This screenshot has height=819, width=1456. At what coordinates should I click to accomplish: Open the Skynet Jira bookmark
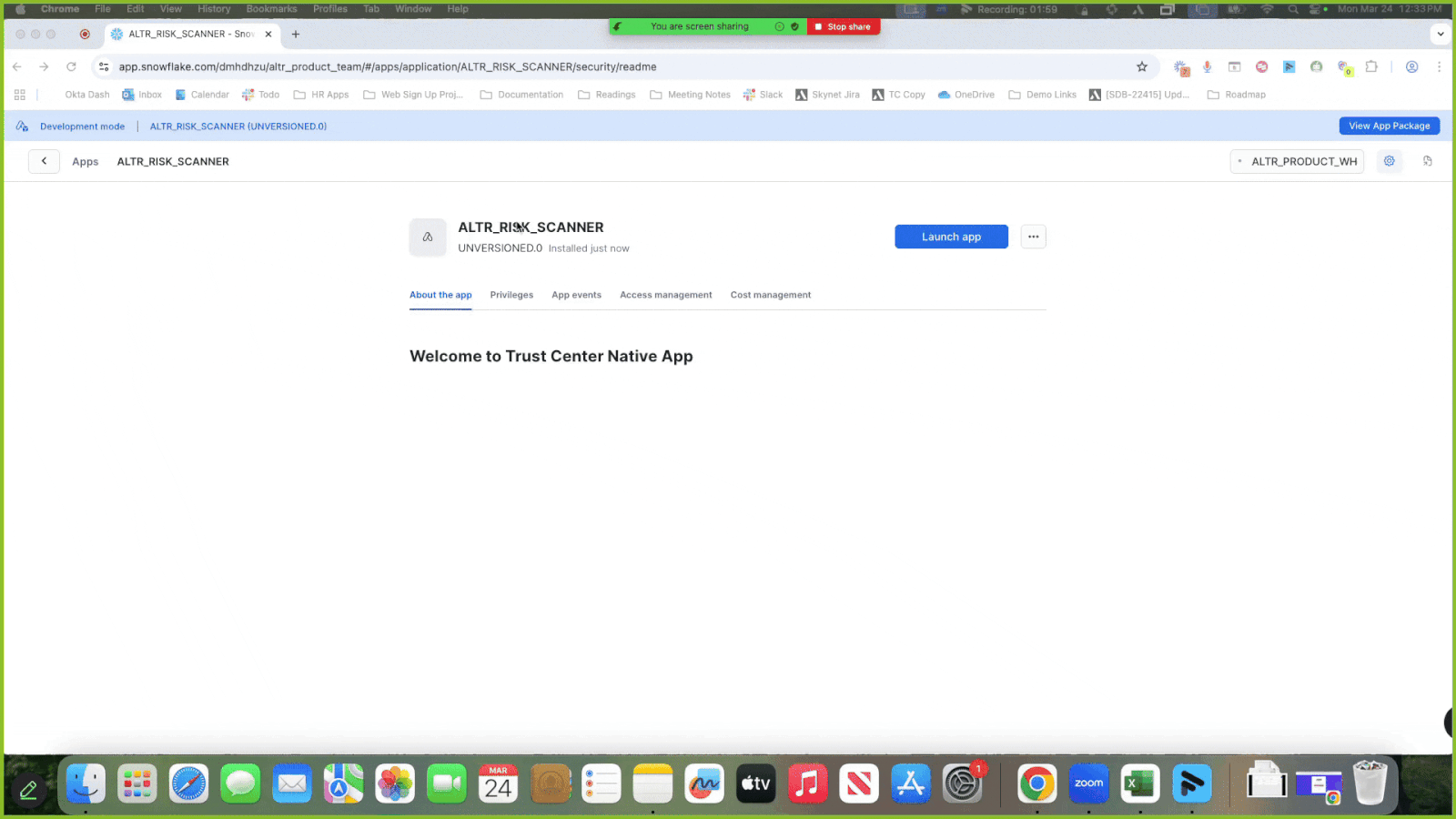coord(827,95)
